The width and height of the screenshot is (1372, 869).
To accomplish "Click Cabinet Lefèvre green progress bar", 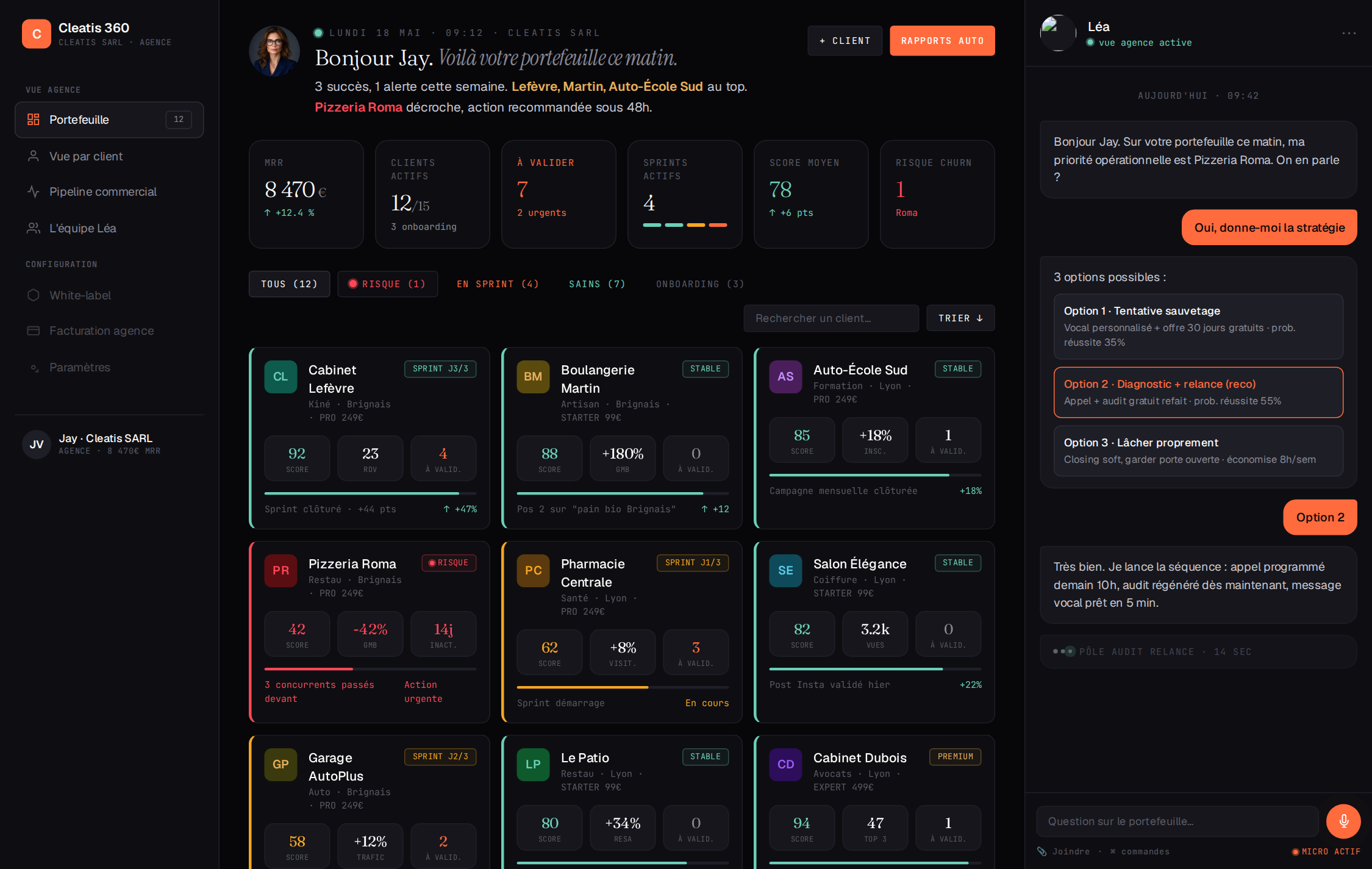I will pyautogui.click(x=370, y=493).
